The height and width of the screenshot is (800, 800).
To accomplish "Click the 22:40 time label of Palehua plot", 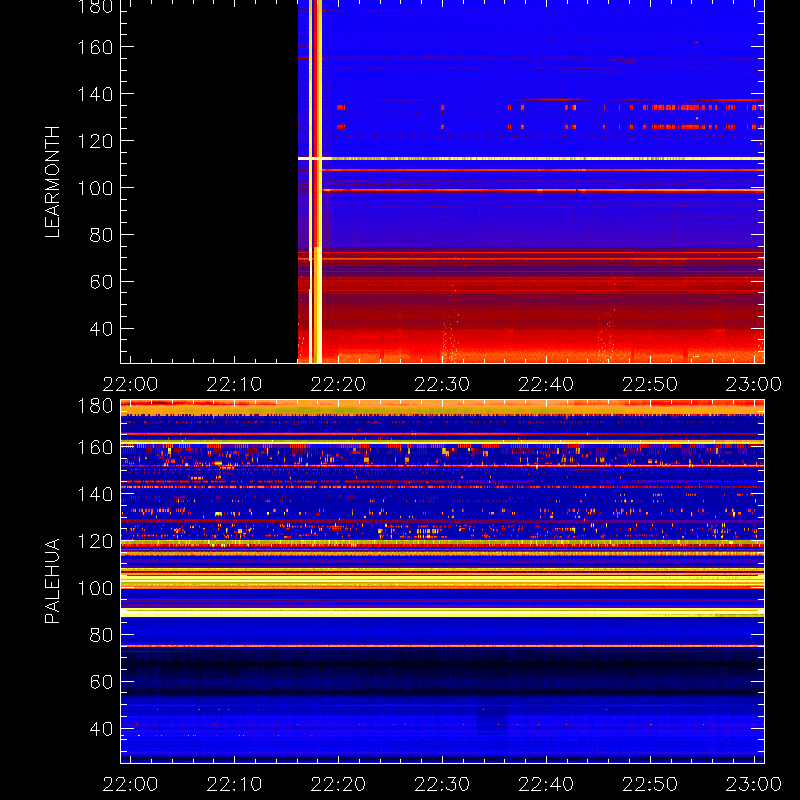I will pos(546,784).
